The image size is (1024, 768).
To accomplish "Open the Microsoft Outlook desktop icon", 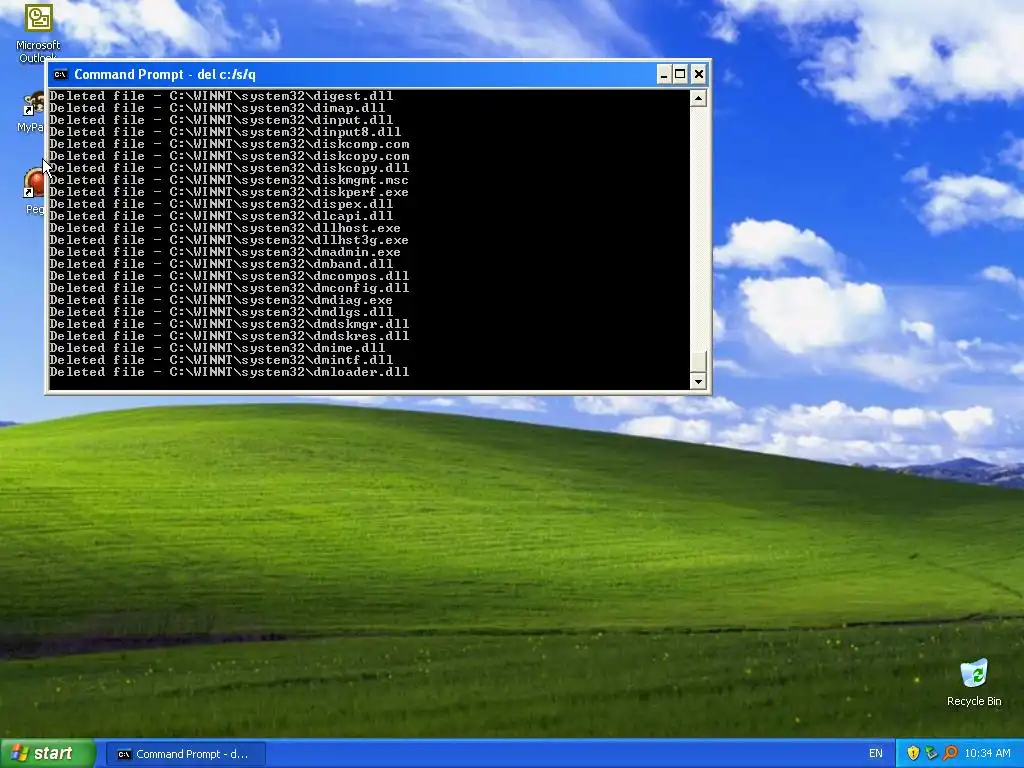I will [x=38, y=33].
